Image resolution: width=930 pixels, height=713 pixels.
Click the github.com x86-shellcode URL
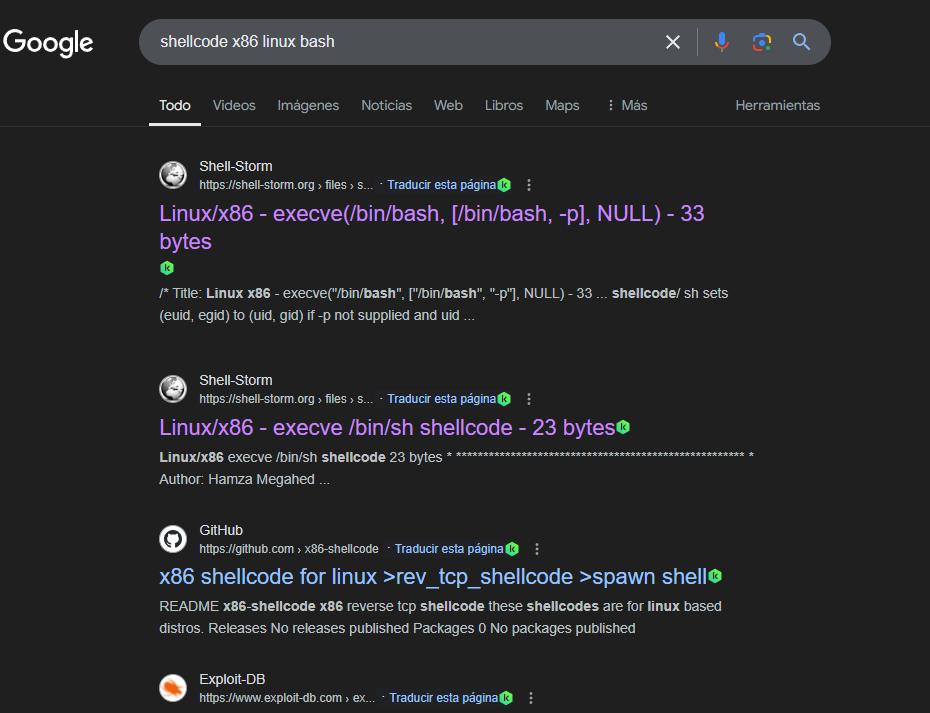tap(289, 549)
